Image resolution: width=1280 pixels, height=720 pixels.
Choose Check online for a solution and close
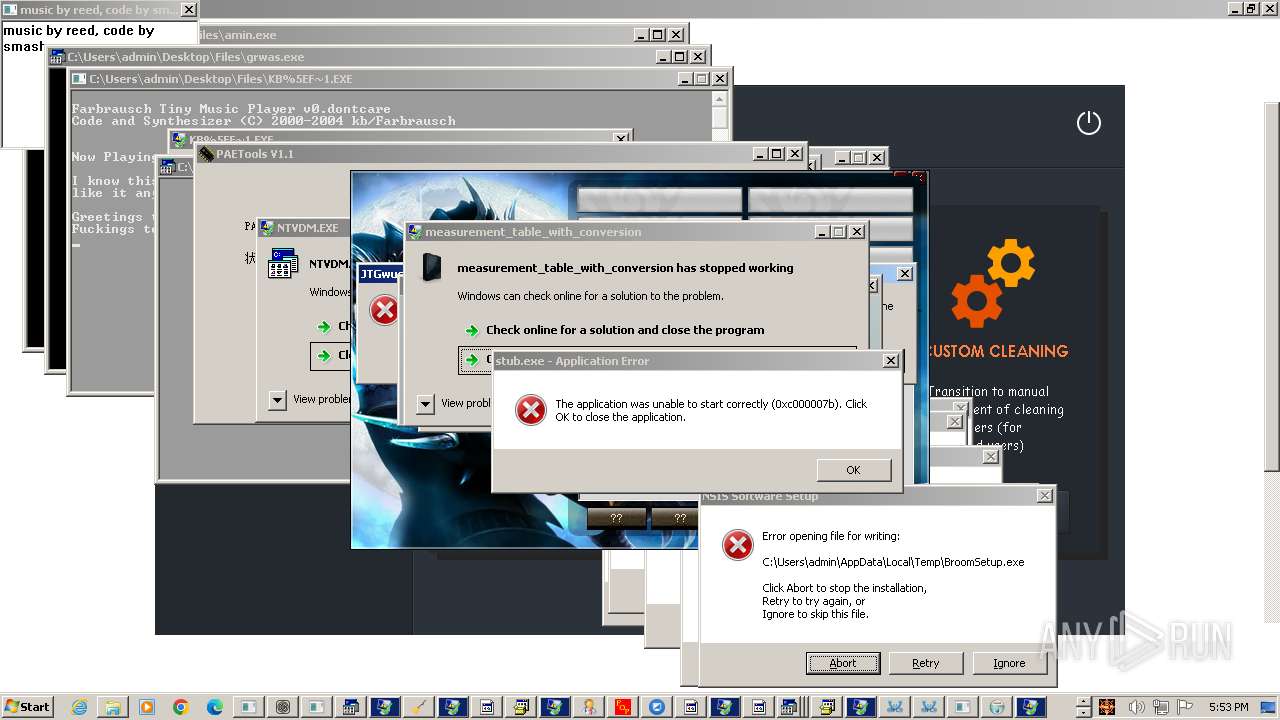(624, 330)
